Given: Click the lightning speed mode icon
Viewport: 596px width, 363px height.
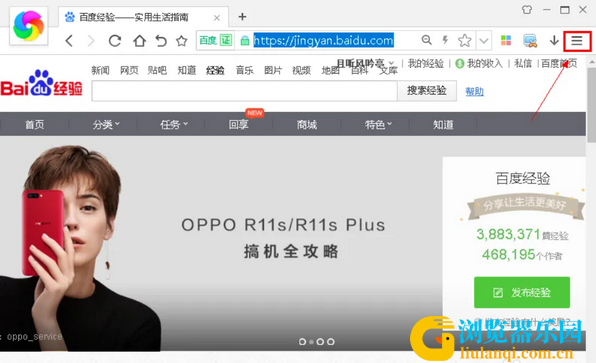Looking at the screenshot, I should click(x=445, y=40).
